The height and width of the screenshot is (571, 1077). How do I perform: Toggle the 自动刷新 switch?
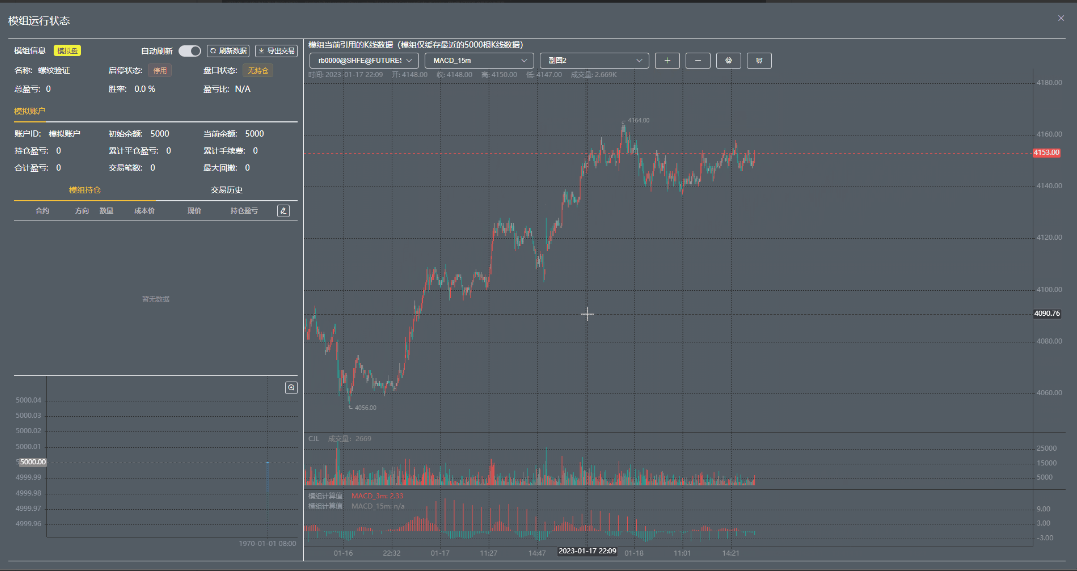pos(189,51)
